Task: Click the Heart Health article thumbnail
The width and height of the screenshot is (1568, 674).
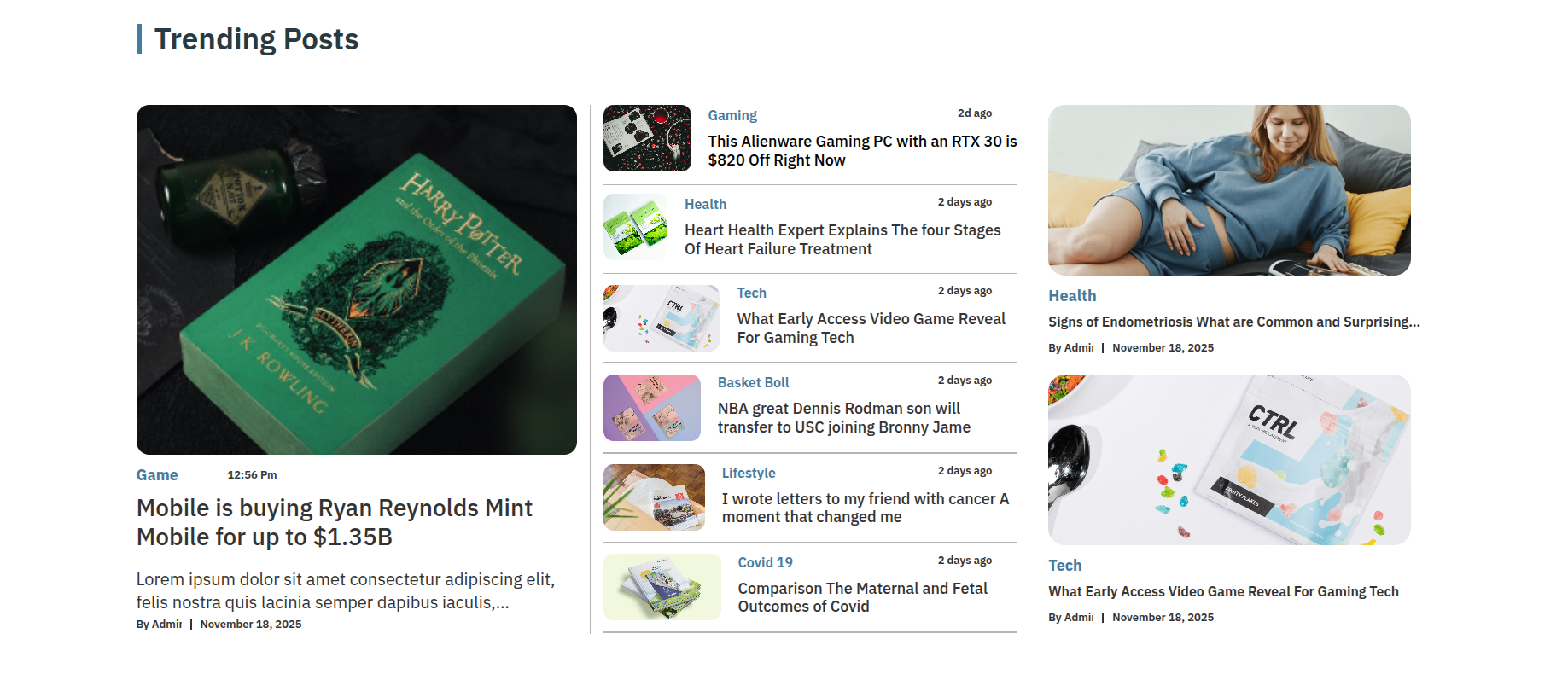Action: pos(636,227)
